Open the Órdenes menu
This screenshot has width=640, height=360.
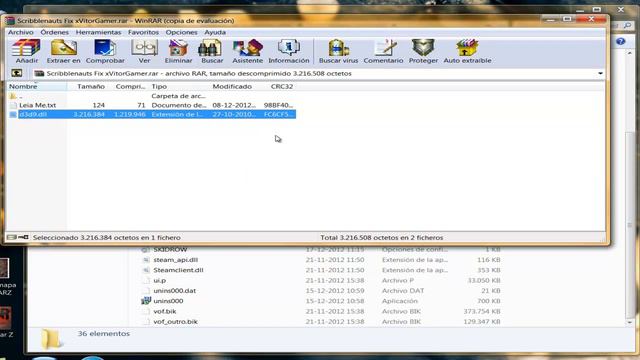54,32
